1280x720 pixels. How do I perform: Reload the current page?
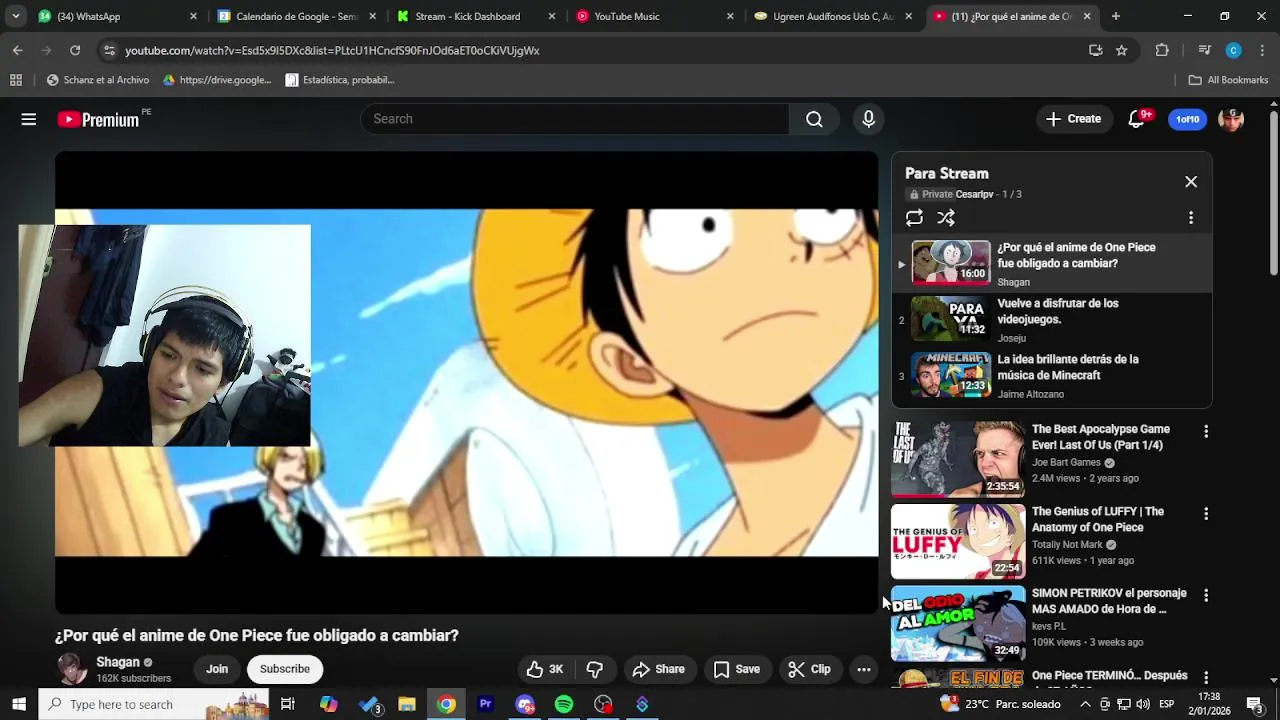[75, 50]
